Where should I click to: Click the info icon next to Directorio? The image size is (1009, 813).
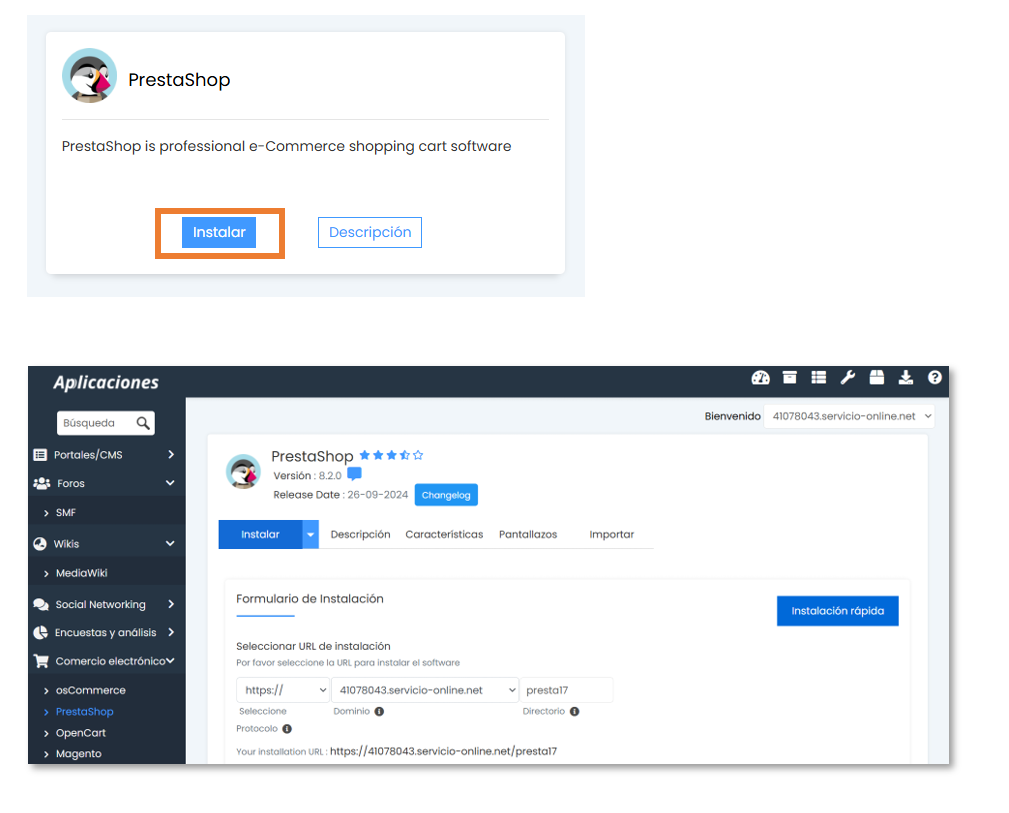(574, 711)
